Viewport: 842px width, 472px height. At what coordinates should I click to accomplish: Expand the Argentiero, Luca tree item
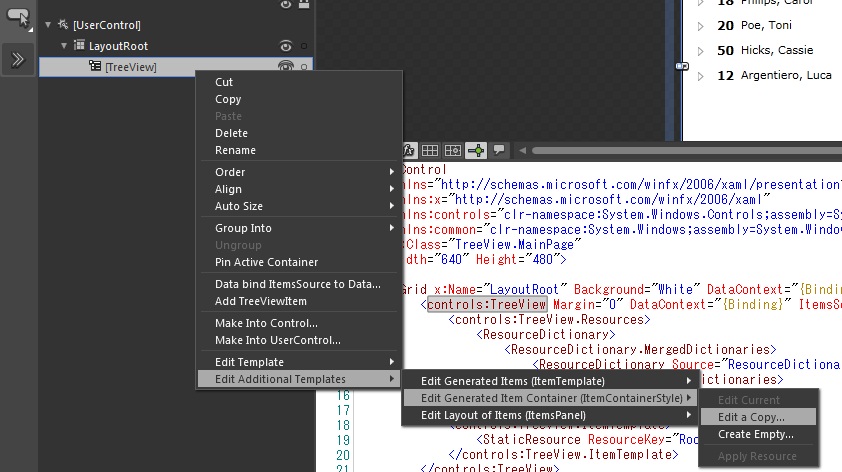tap(700, 76)
